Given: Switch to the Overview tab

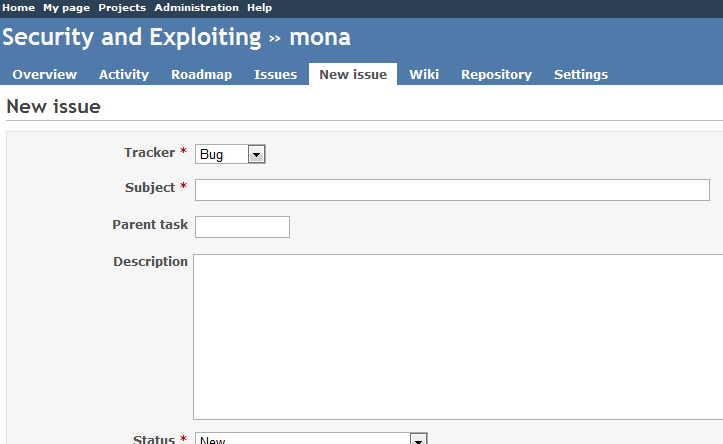Looking at the screenshot, I should click(44, 74).
